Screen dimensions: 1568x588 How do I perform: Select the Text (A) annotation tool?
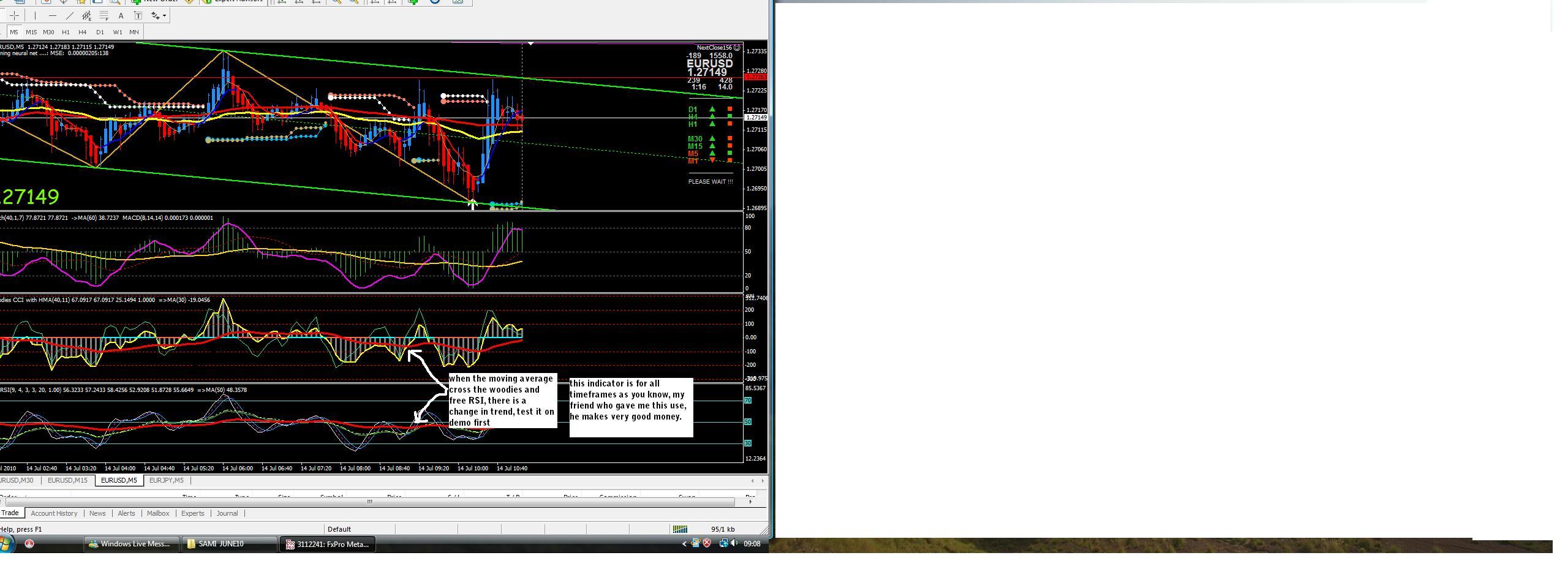[121, 16]
